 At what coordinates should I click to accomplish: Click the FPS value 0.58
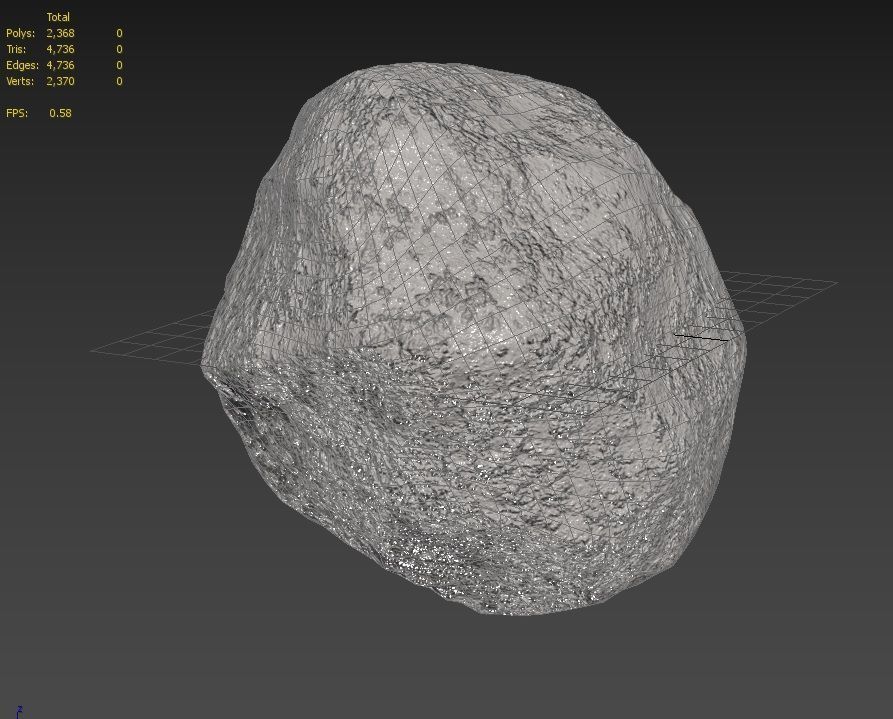click(x=60, y=113)
